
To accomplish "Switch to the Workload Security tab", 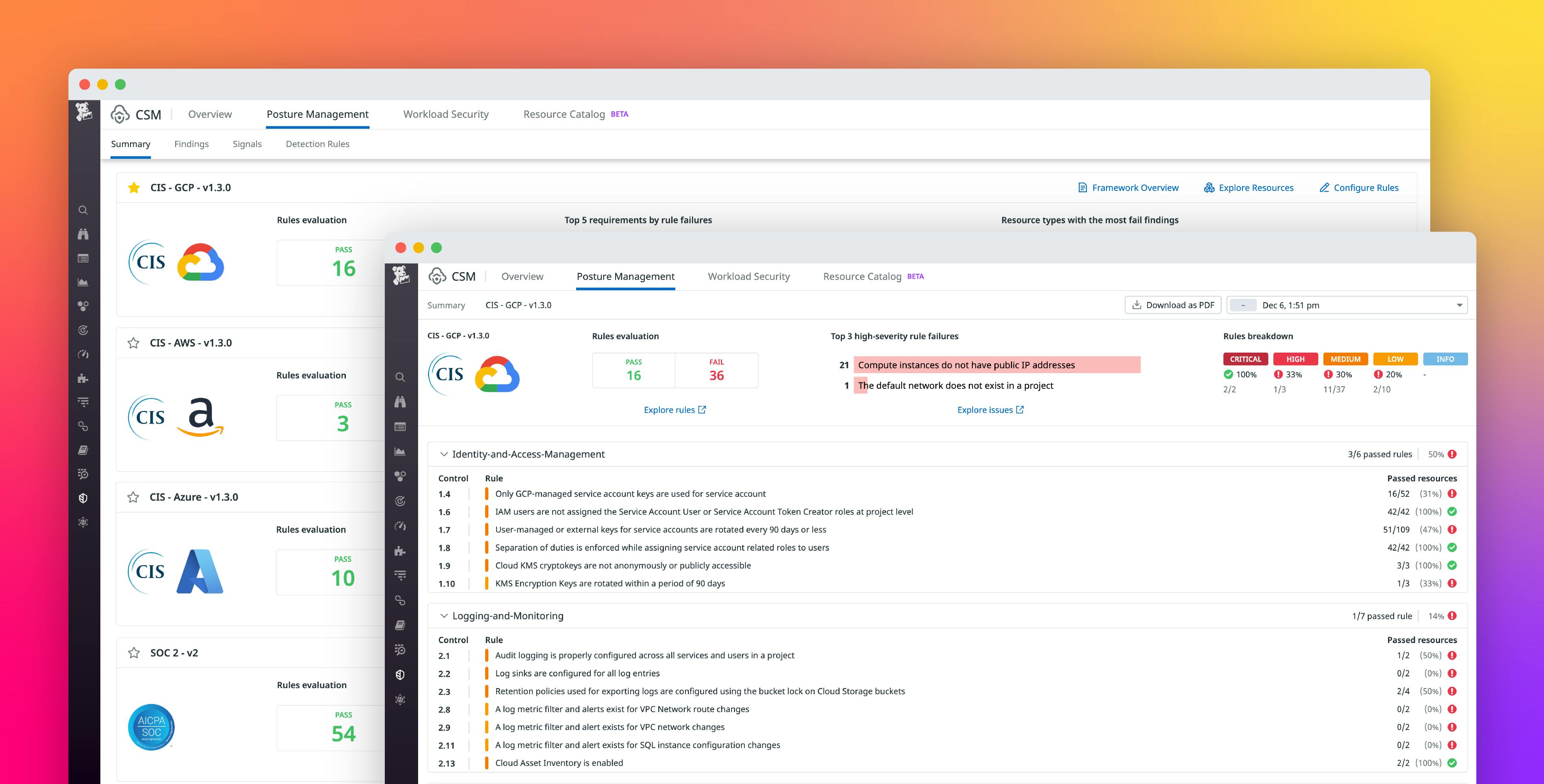I will (748, 276).
